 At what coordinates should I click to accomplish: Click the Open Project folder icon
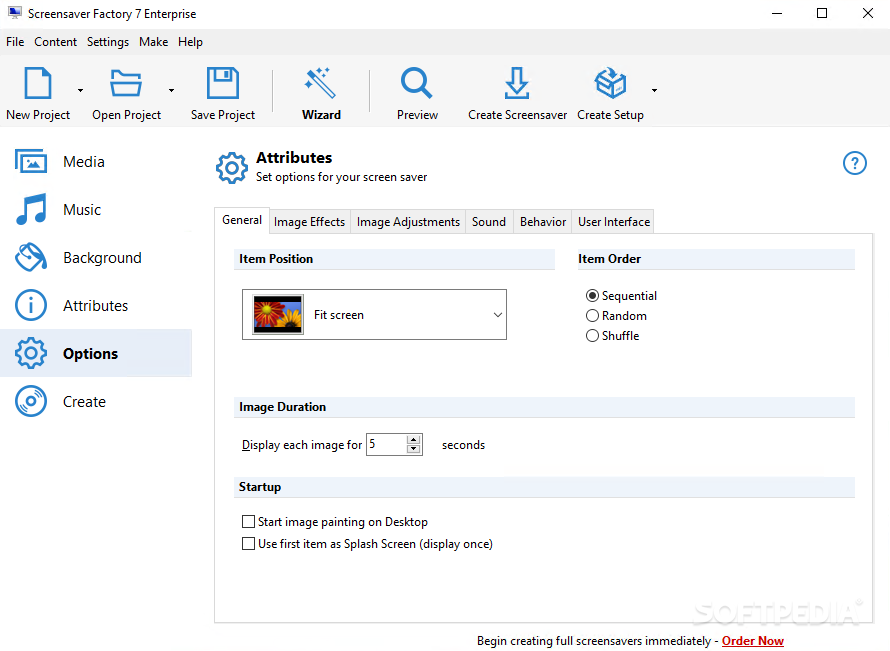[x=125, y=83]
